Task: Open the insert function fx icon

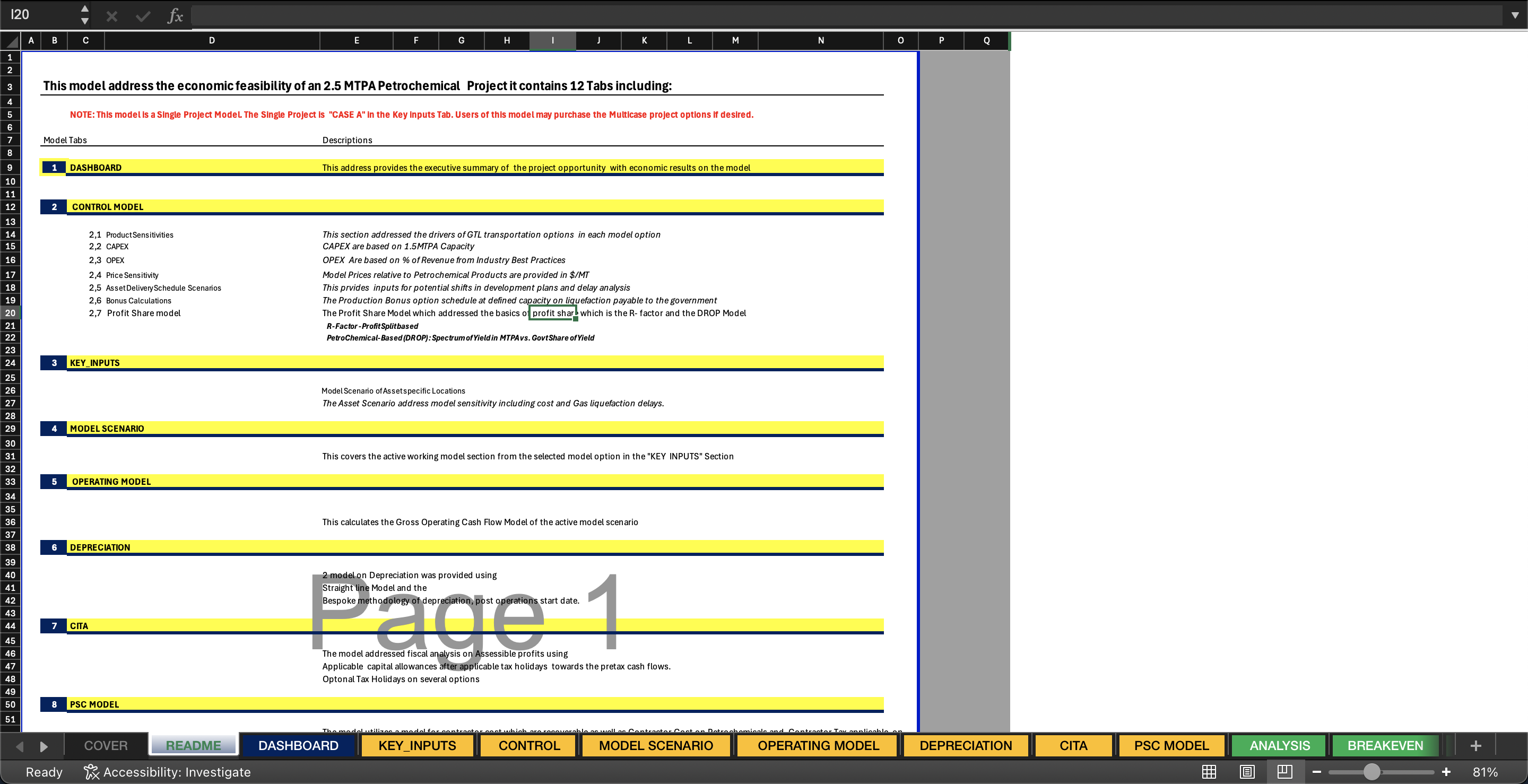Action: (175, 16)
